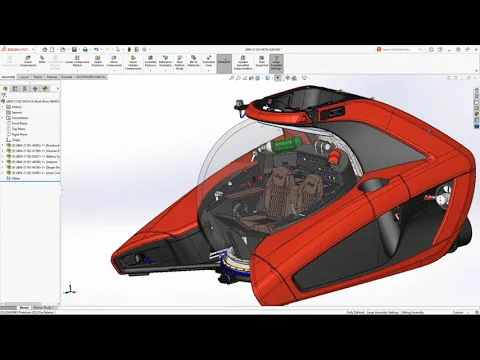This screenshot has width=480, height=360.
Task: Switch to the Markup ribbon tab
Action: point(52,77)
